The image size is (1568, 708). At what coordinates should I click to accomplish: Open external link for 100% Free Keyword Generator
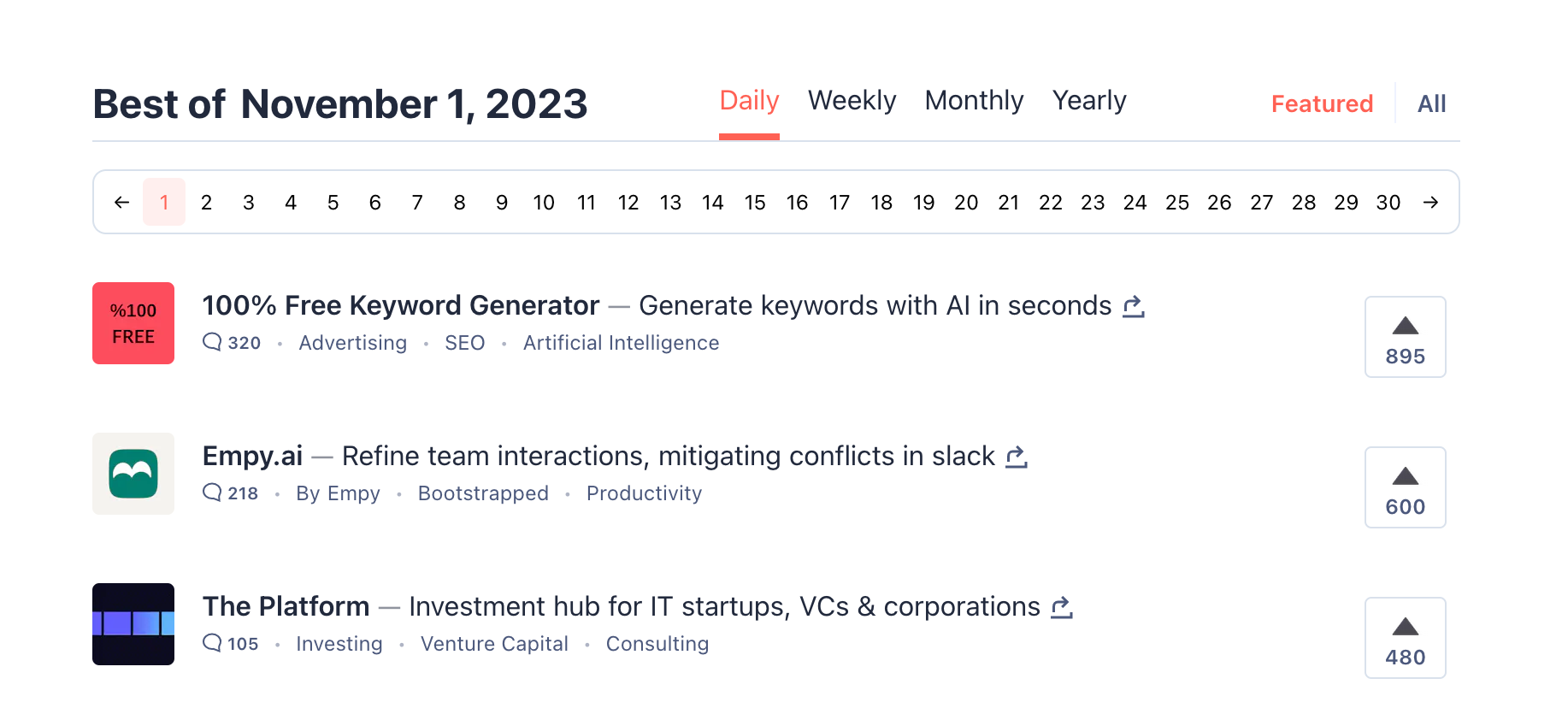1134,306
